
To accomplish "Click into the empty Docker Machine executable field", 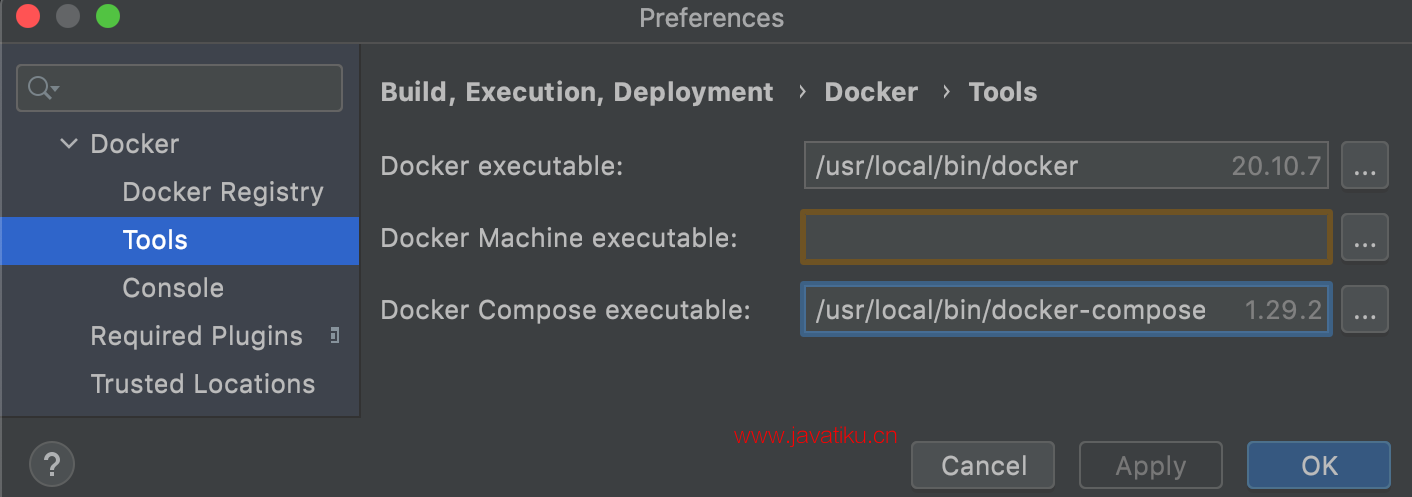I will click(1066, 238).
